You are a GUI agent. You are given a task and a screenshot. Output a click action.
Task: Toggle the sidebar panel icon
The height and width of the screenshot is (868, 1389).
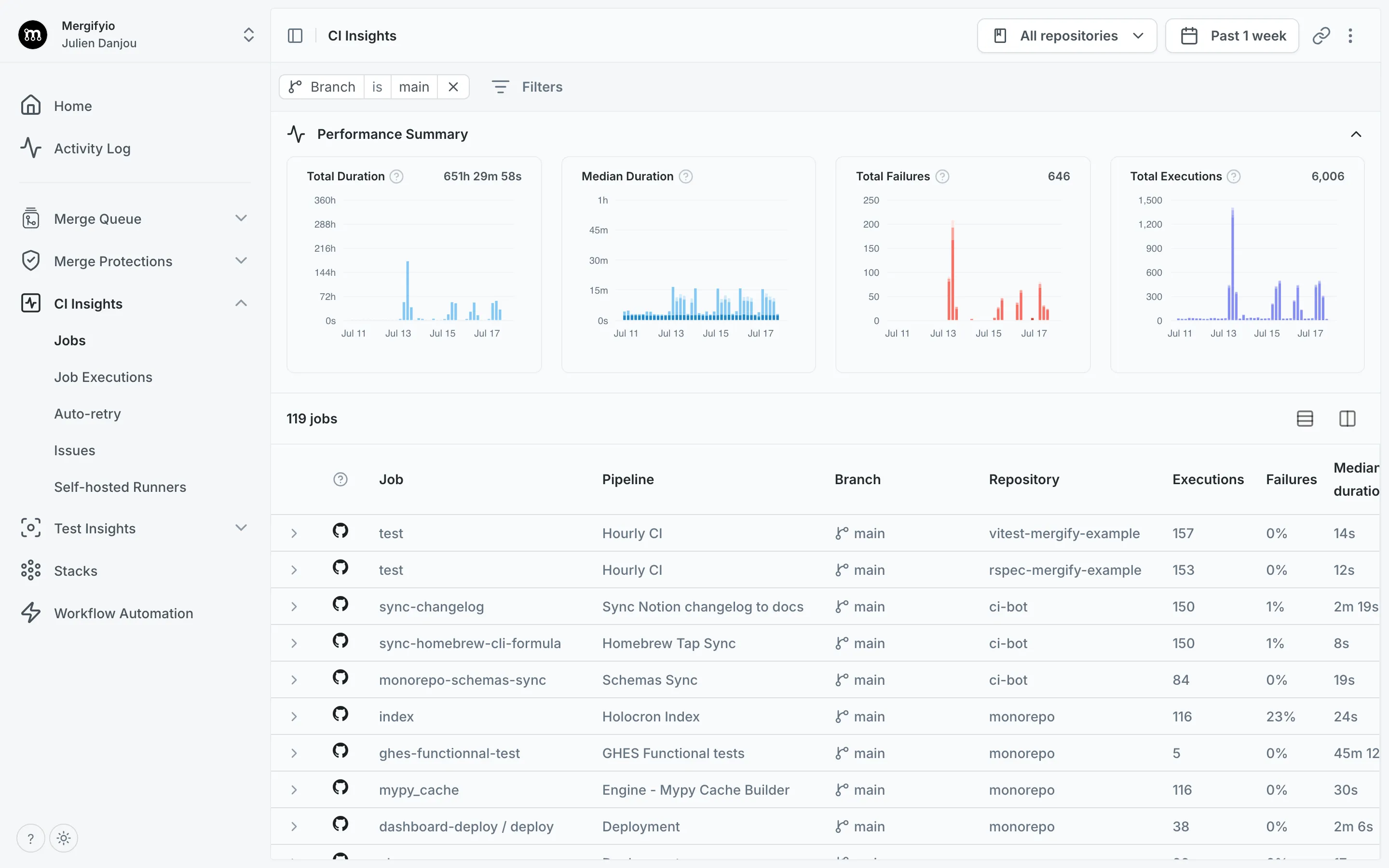pyautogui.click(x=295, y=36)
